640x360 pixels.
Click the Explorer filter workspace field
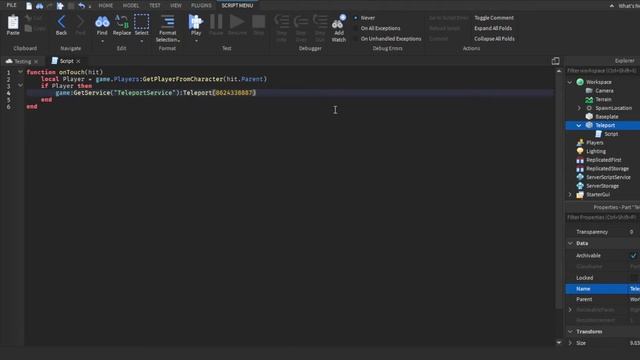(602, 71)
